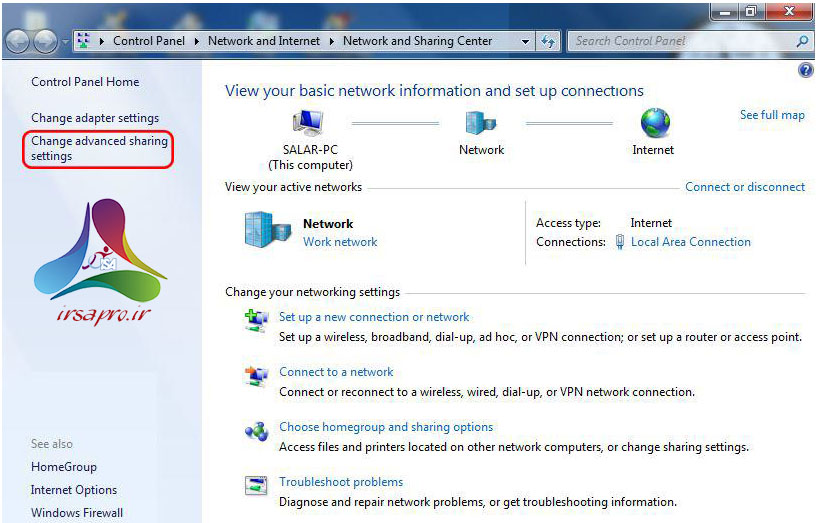Expand arrow before Control Panel breadcrumb
818x523 pixels.
[102, 41]
